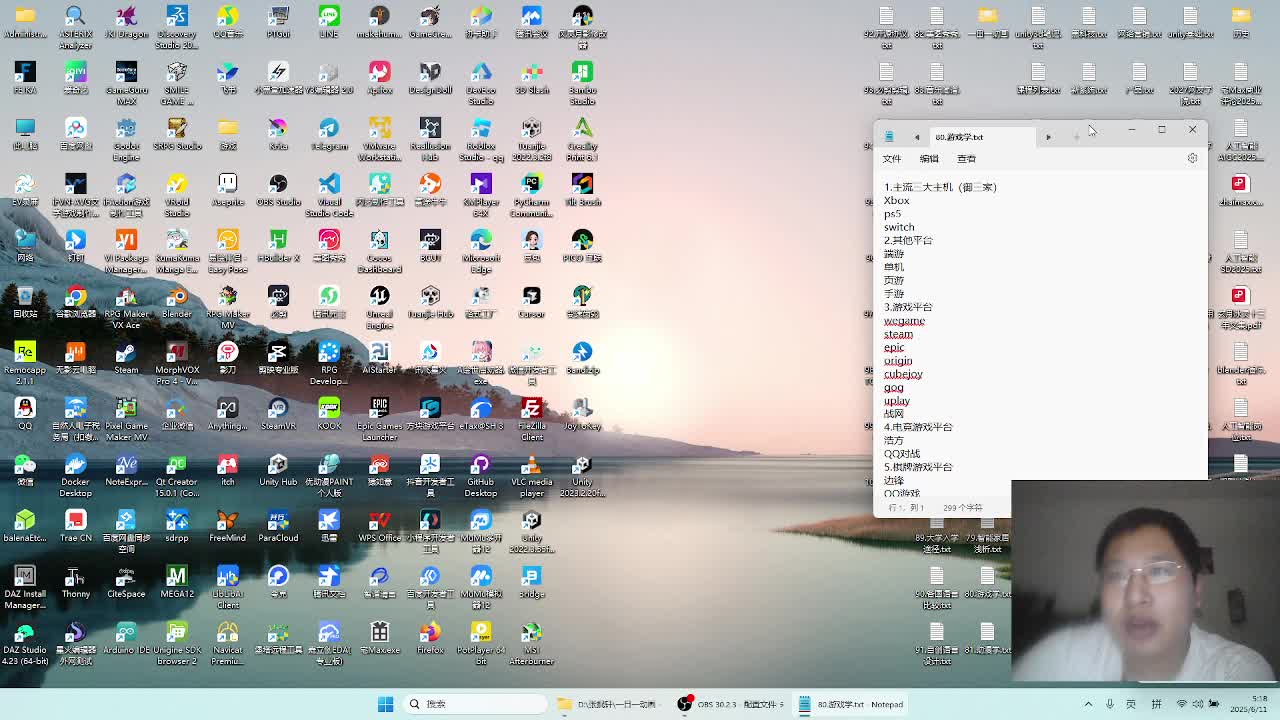Open Microsoft Edge desktop shortcut

(x=481, y=251)
